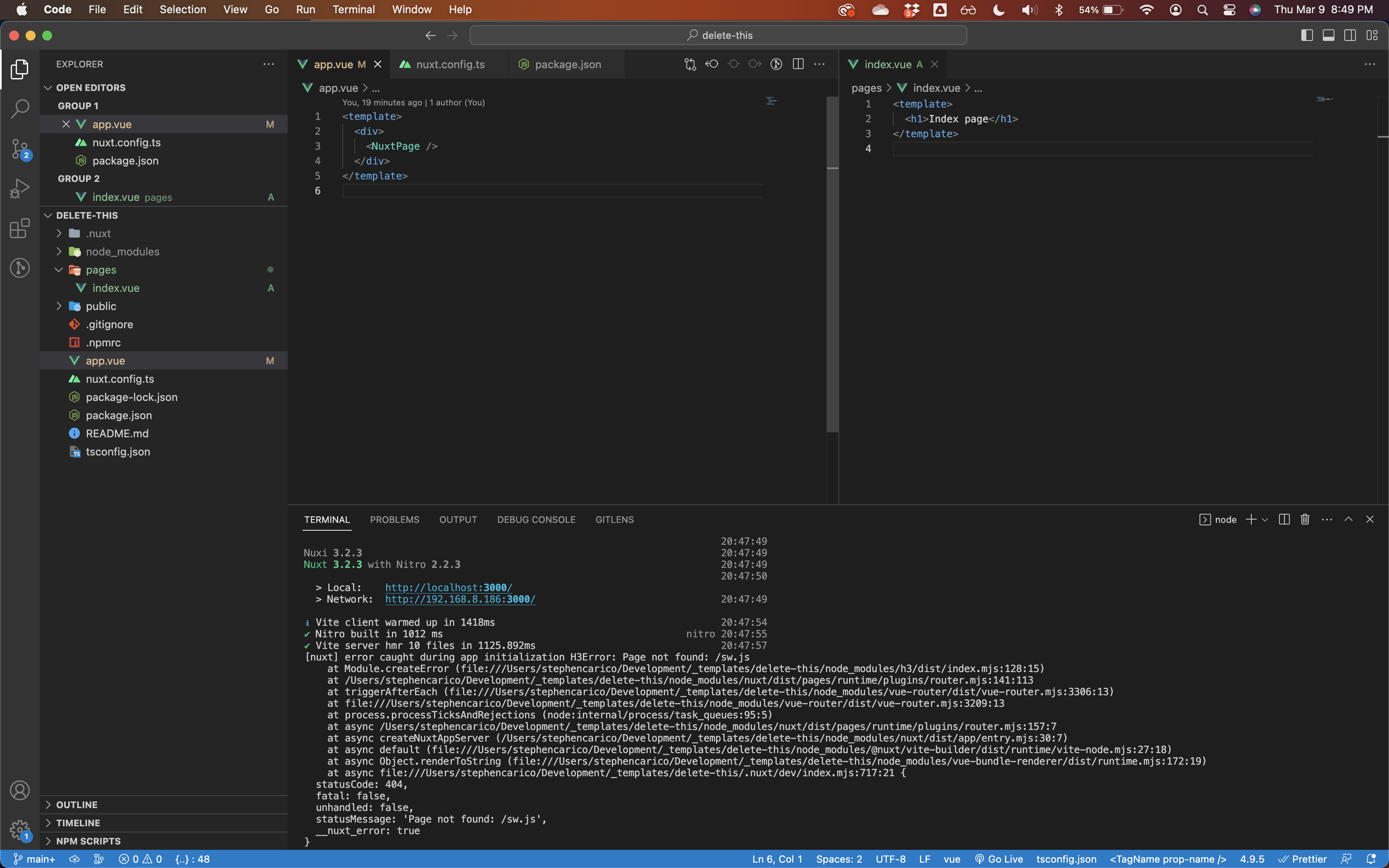Expand the OUTLINE section
The image size is (1389, 868).
[x=77, y=805]
